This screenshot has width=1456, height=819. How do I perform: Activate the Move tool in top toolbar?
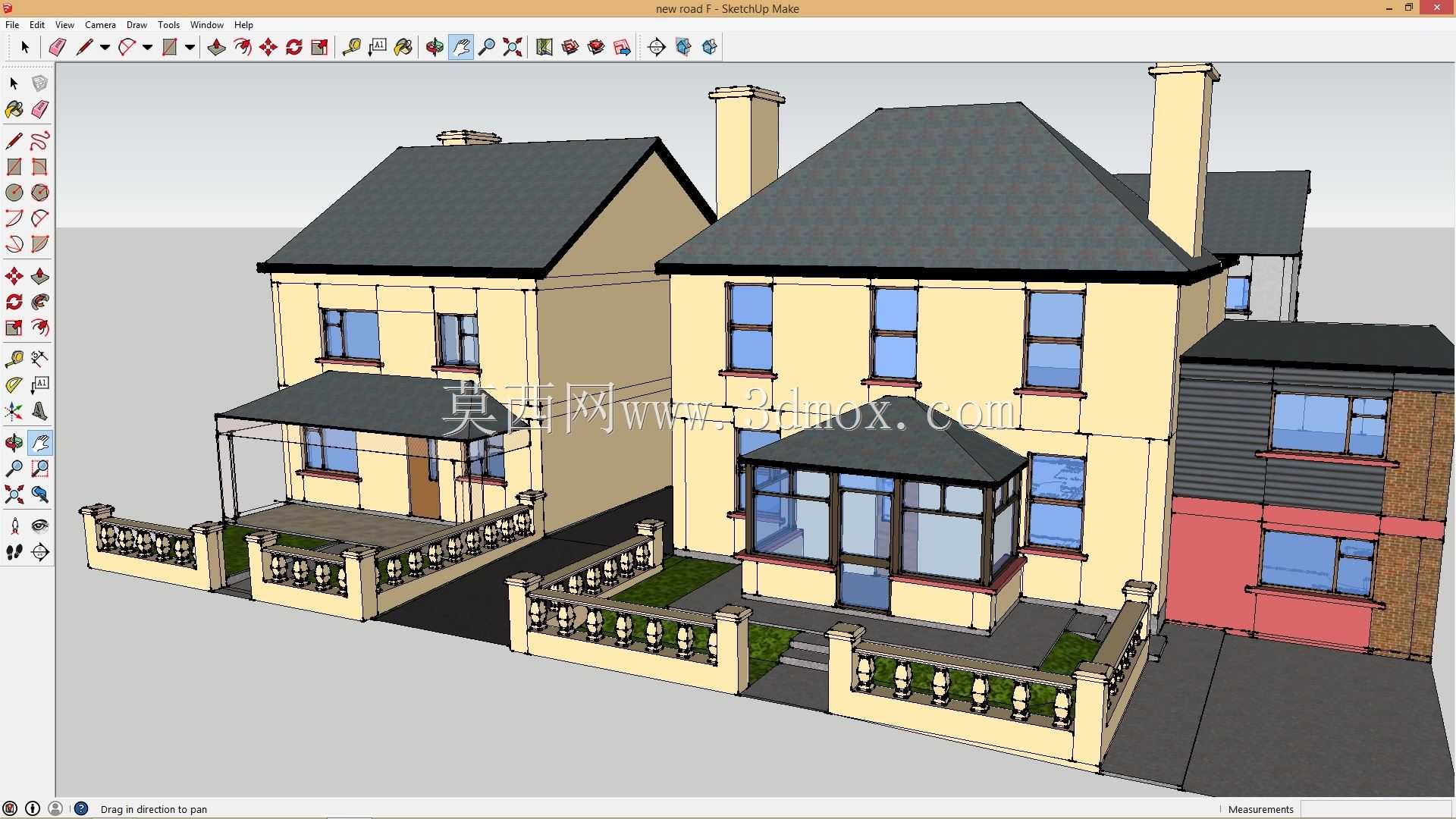pyautogui.click(x=268, y=47)
